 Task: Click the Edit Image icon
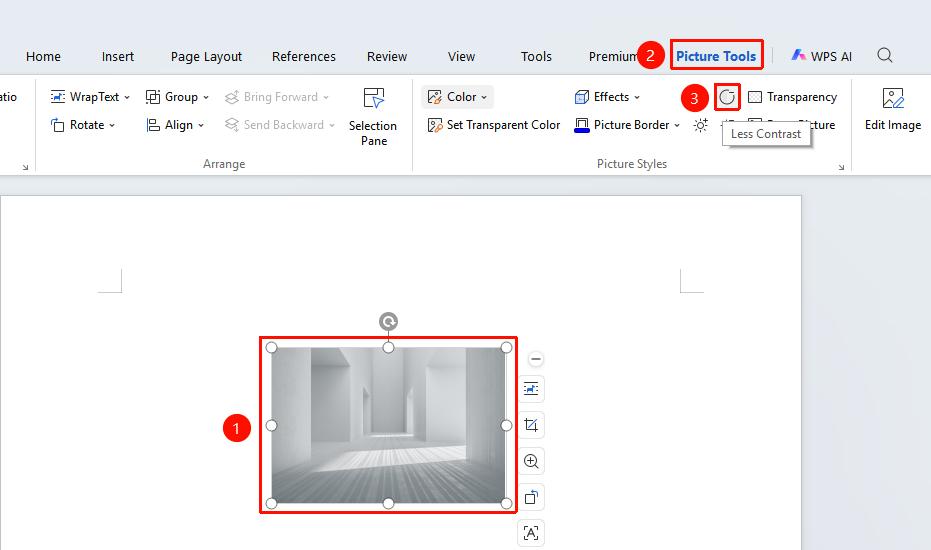[x=892, y=98]
